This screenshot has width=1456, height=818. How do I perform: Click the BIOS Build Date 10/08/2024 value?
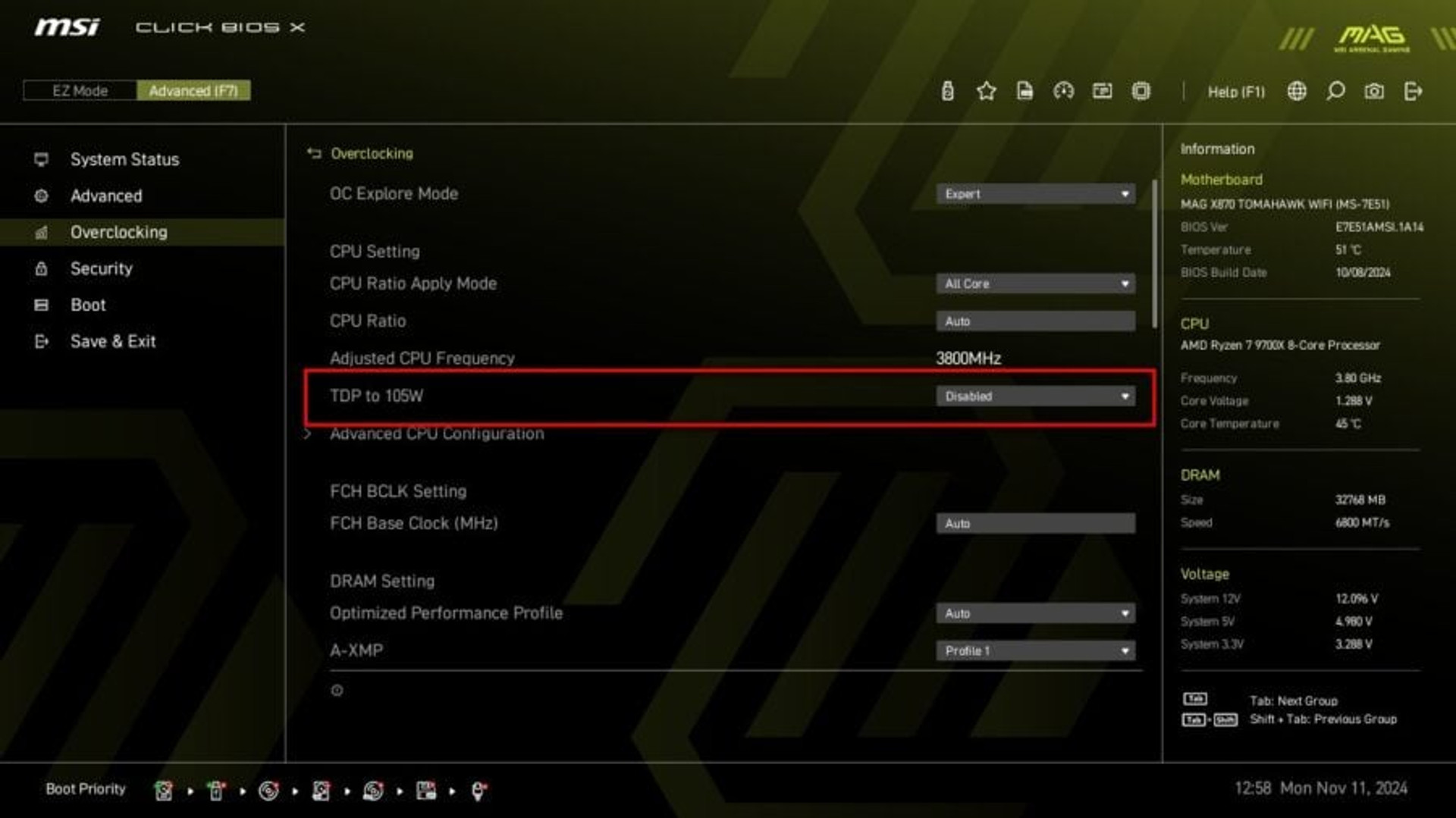pos(1363,272)
